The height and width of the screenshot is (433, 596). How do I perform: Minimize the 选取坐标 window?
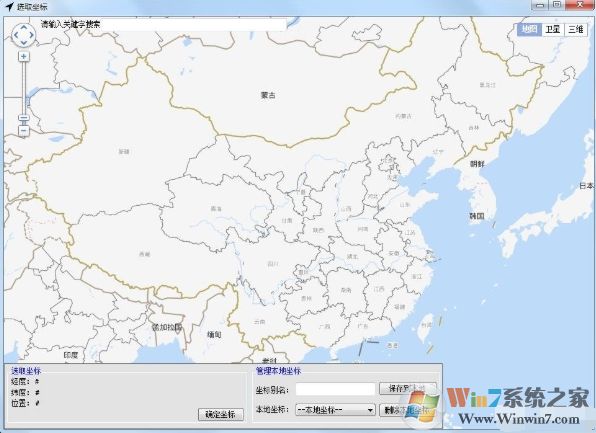[x=541, y=5]
